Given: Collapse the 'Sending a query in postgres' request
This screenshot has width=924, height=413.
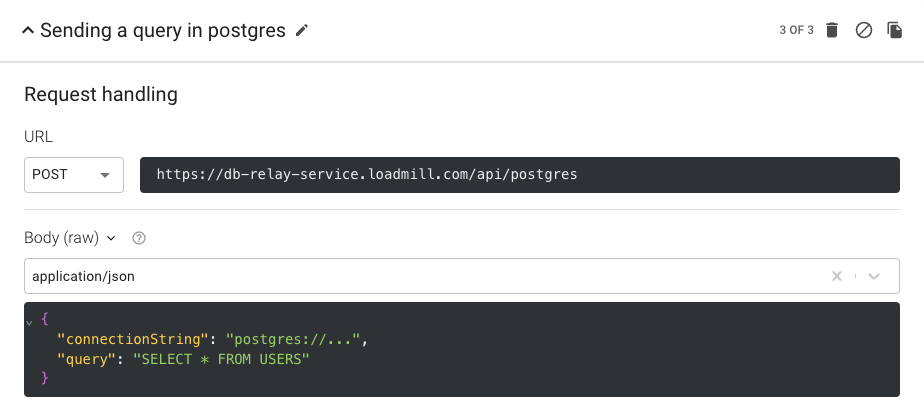Looking at the screenshot, I should [28, 30].
